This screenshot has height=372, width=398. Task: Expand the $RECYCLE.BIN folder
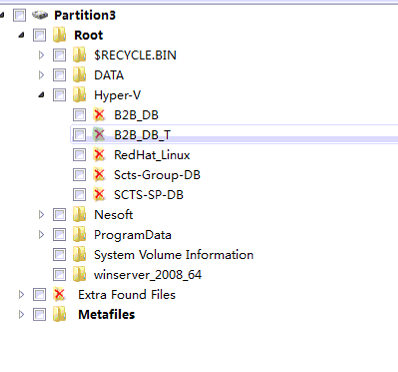(x=41, y=55)
